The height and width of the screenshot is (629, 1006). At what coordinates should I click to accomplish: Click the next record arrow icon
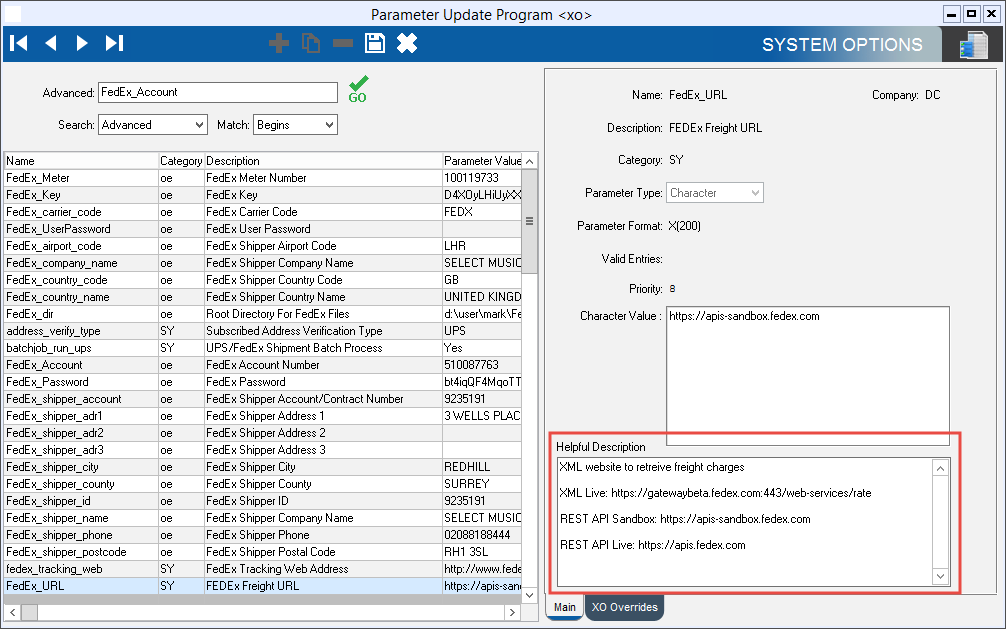(x=83, y=43)
